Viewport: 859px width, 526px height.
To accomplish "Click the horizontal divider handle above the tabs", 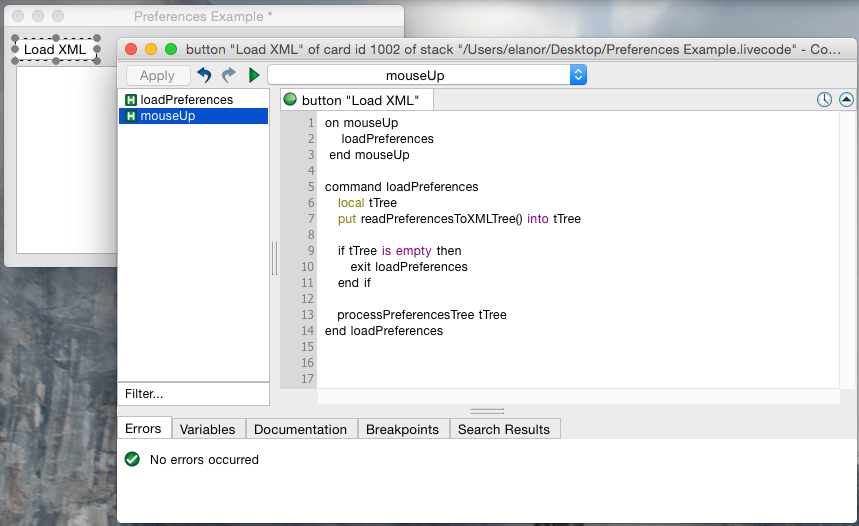I will [487, 411].
